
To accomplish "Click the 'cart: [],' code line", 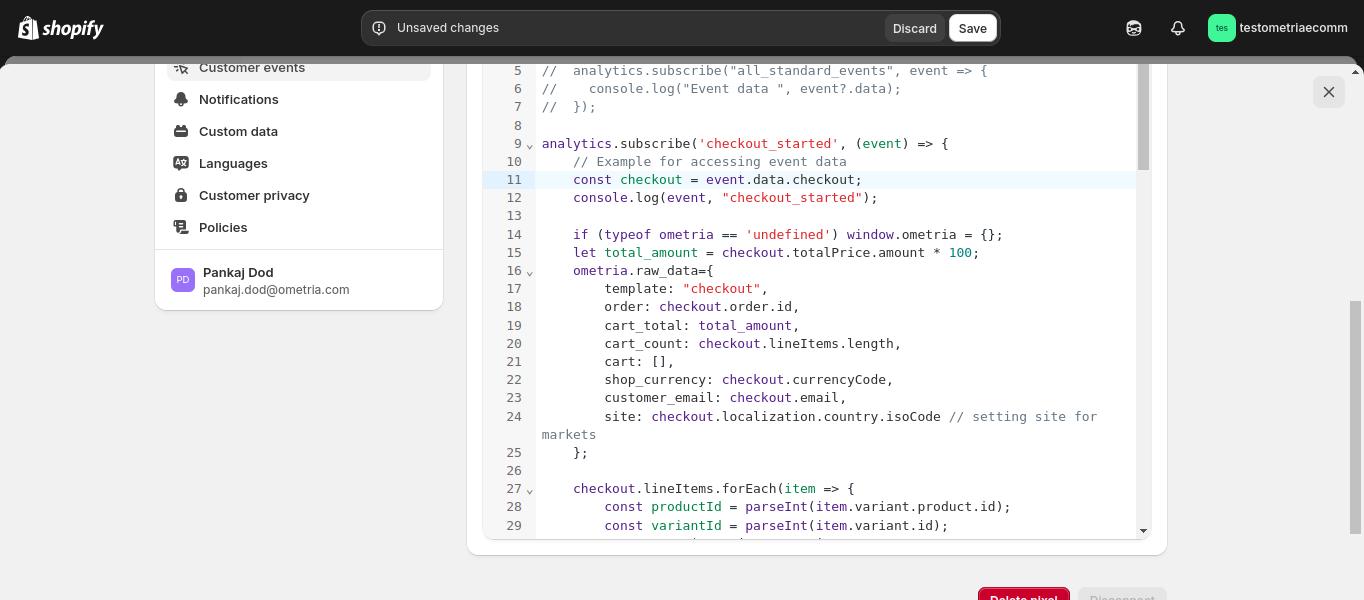I will point(639,362).
